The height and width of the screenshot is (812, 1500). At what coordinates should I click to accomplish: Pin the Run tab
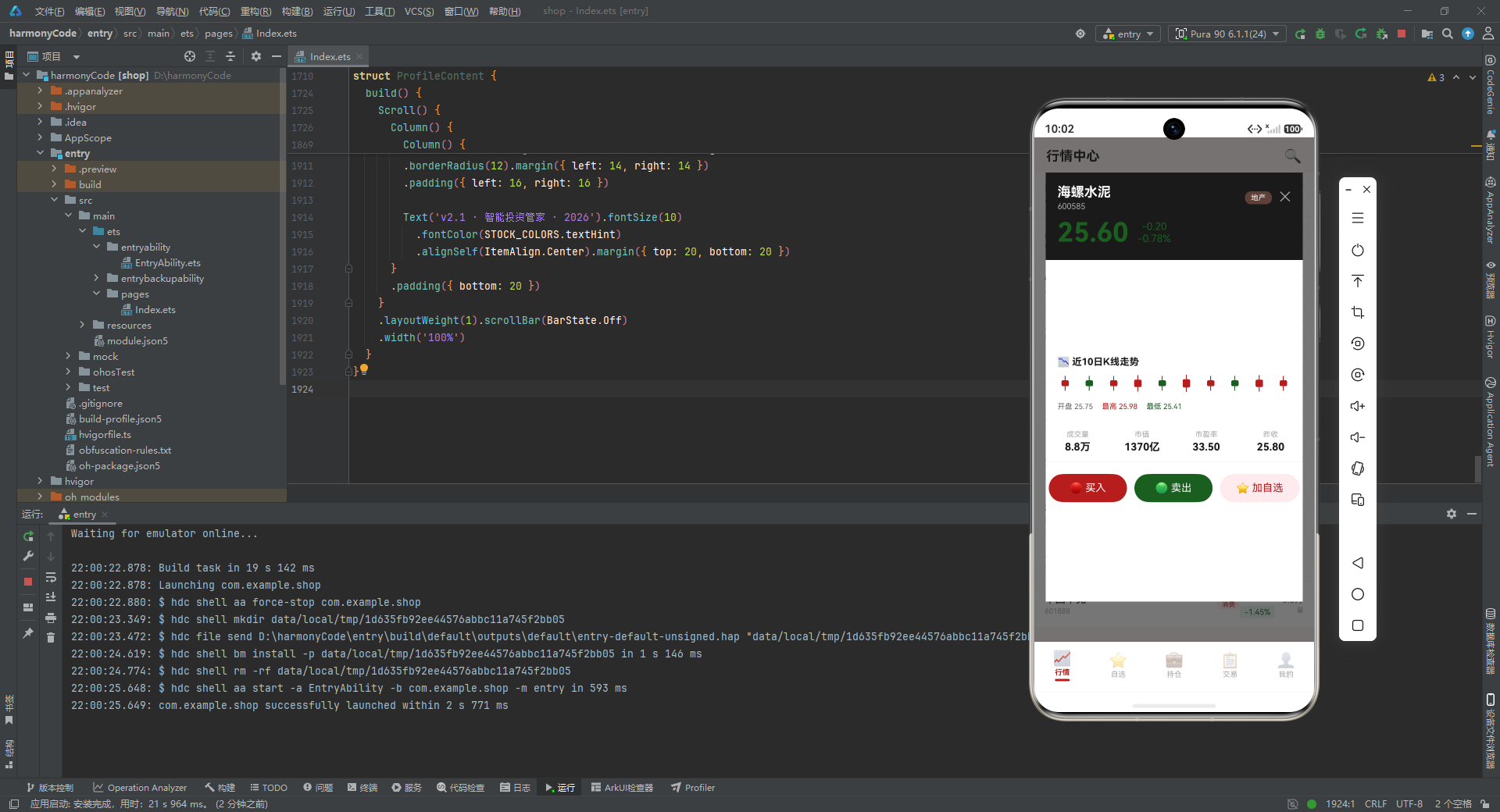click(x=28, y=633)
